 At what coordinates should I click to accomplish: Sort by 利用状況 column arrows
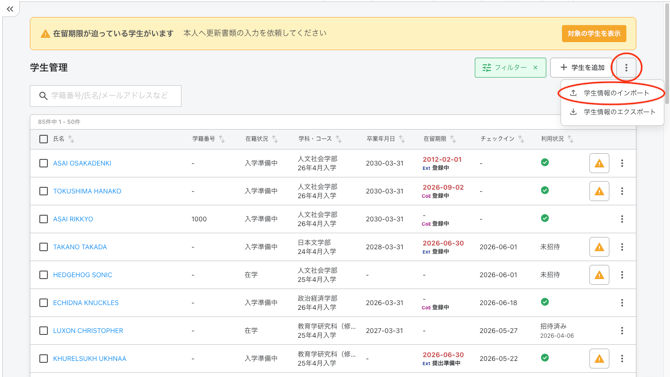point(570,139)
